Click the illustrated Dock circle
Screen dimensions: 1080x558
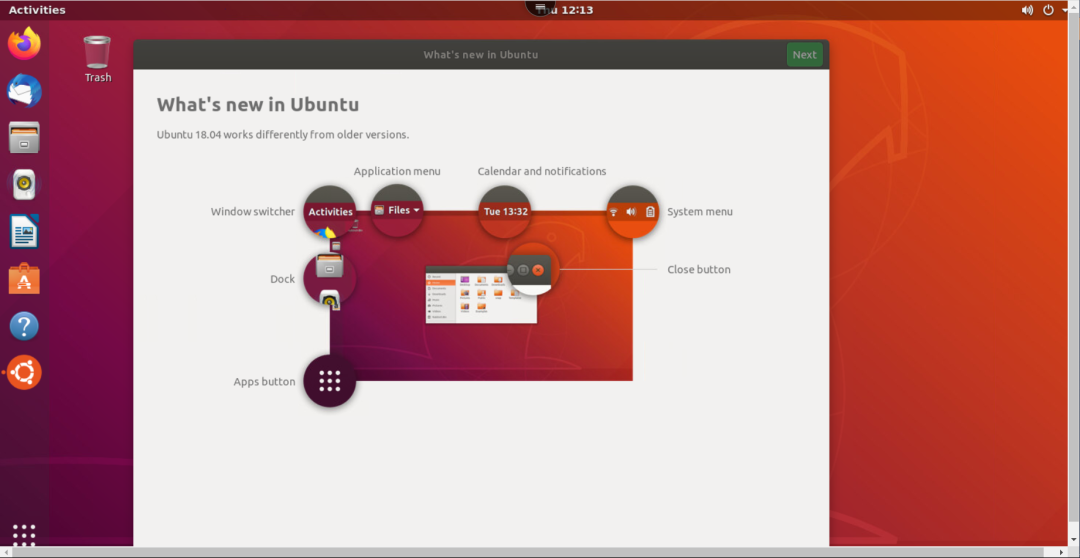click(330, 279)
